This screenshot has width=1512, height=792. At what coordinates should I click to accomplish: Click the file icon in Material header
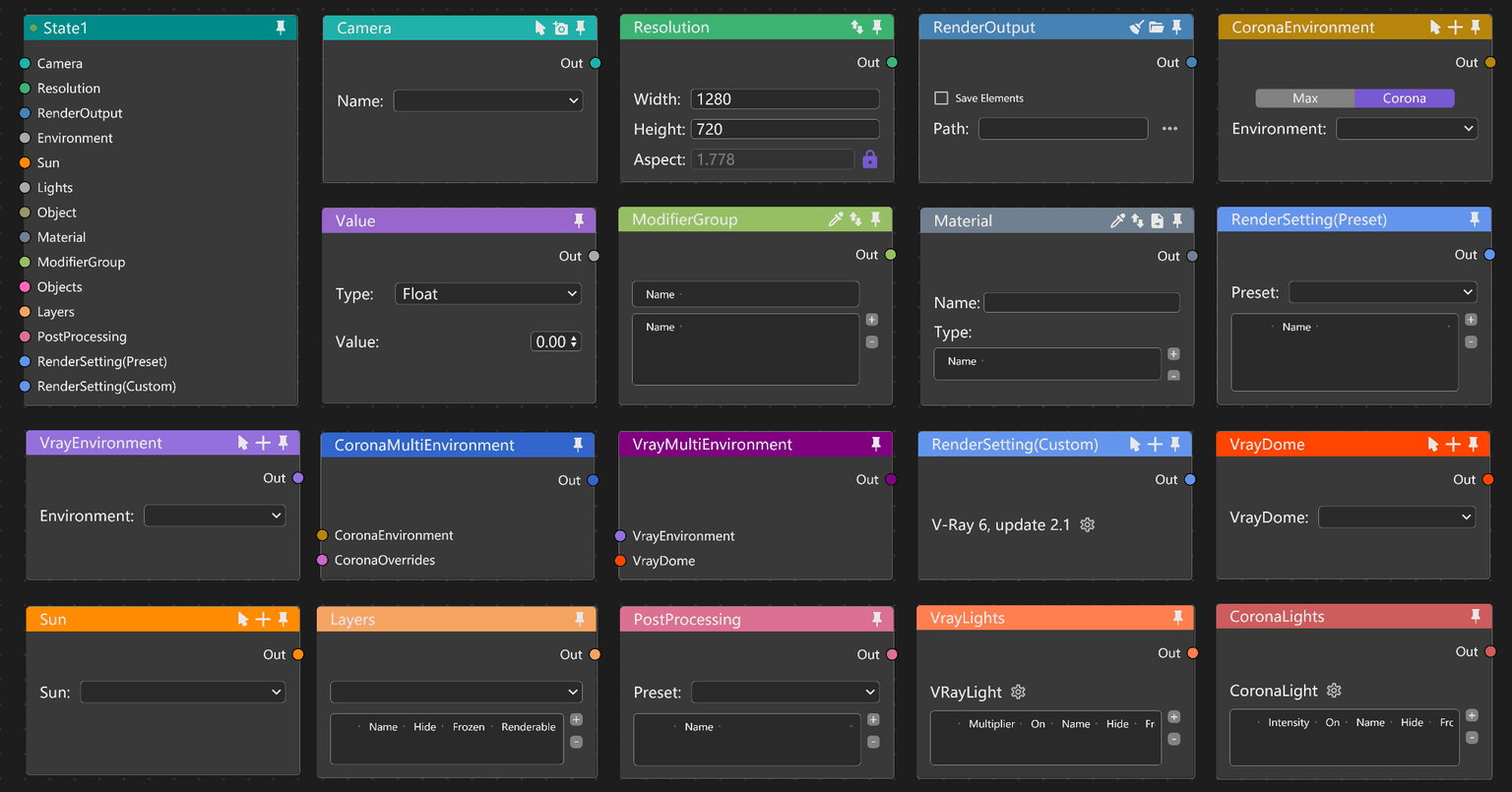coord(1157,221)
